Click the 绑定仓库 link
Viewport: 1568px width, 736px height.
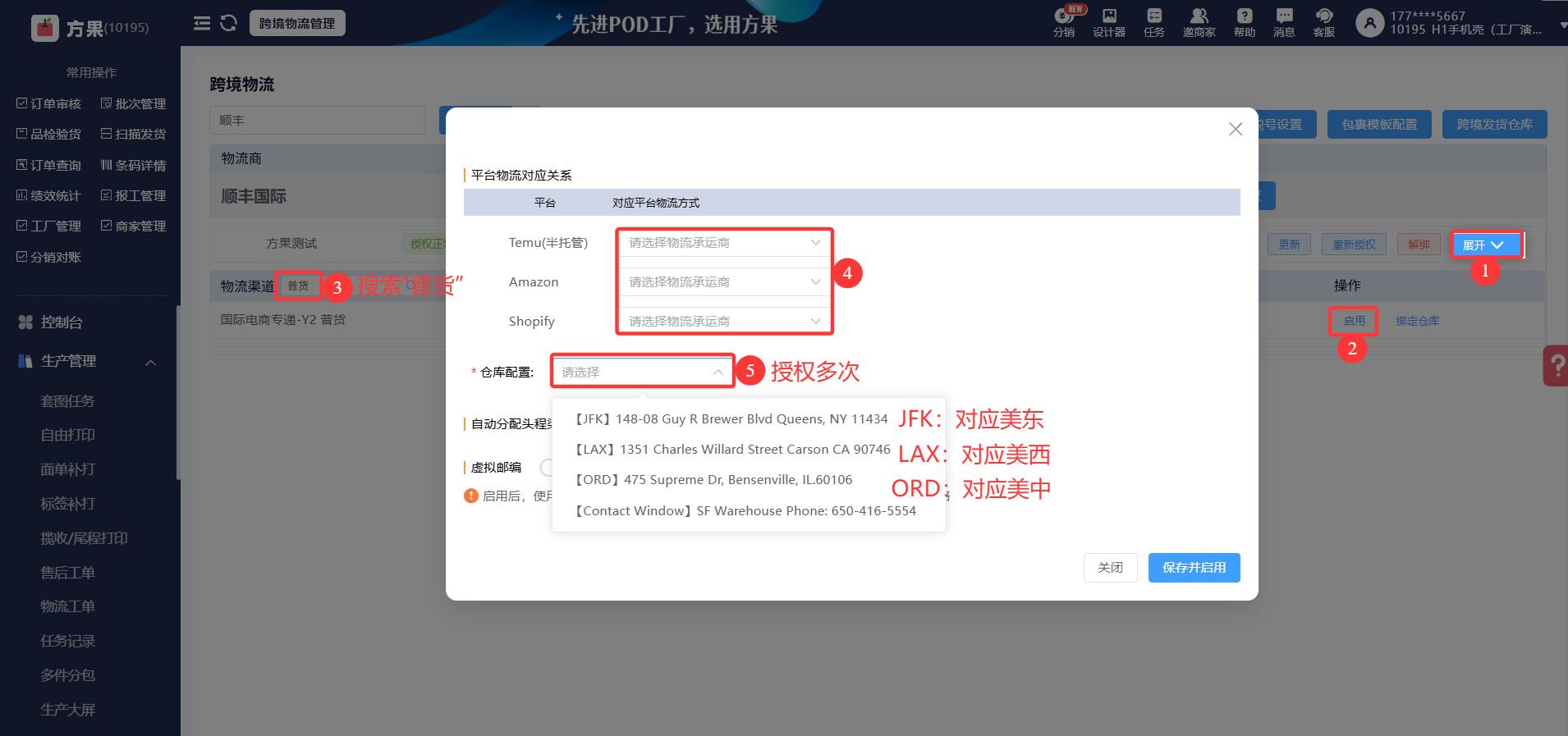(x=1417, y=321)
